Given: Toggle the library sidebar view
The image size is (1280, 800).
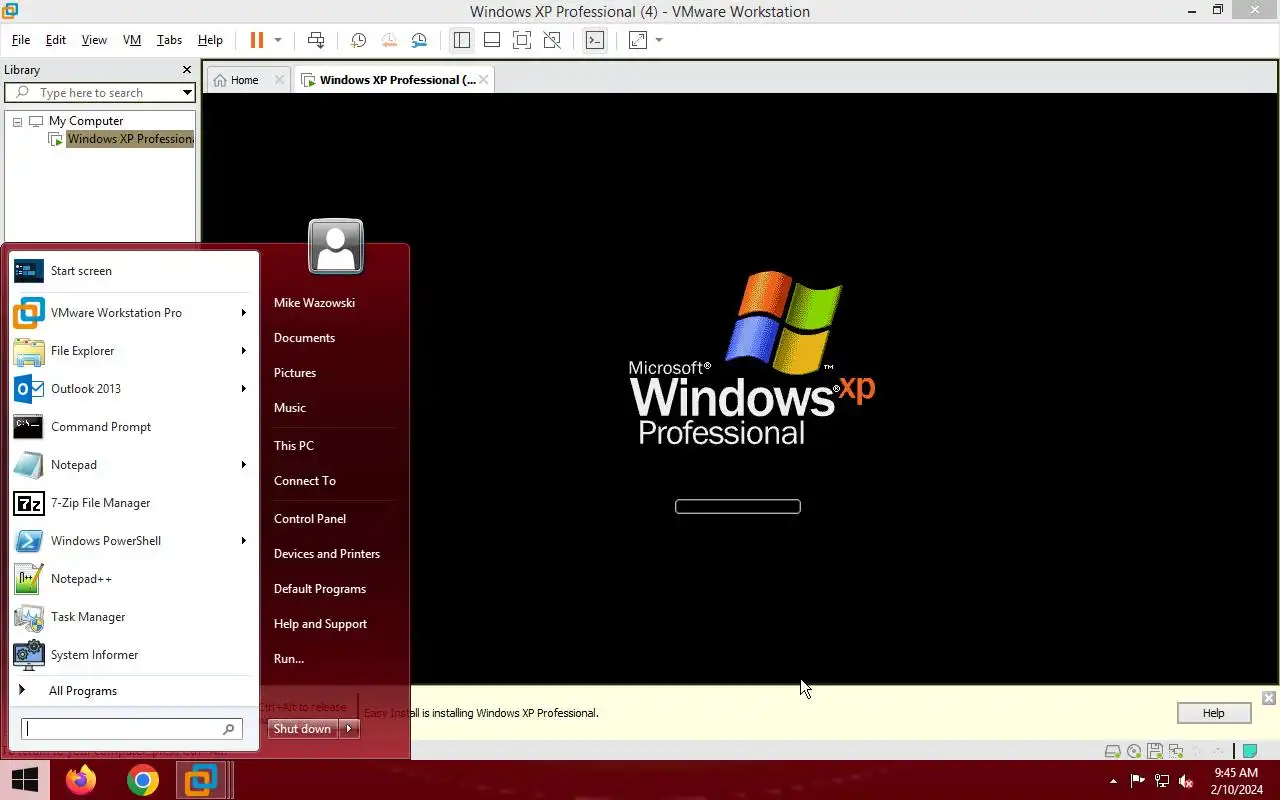Looking at the screenshot, I should 461,40.
